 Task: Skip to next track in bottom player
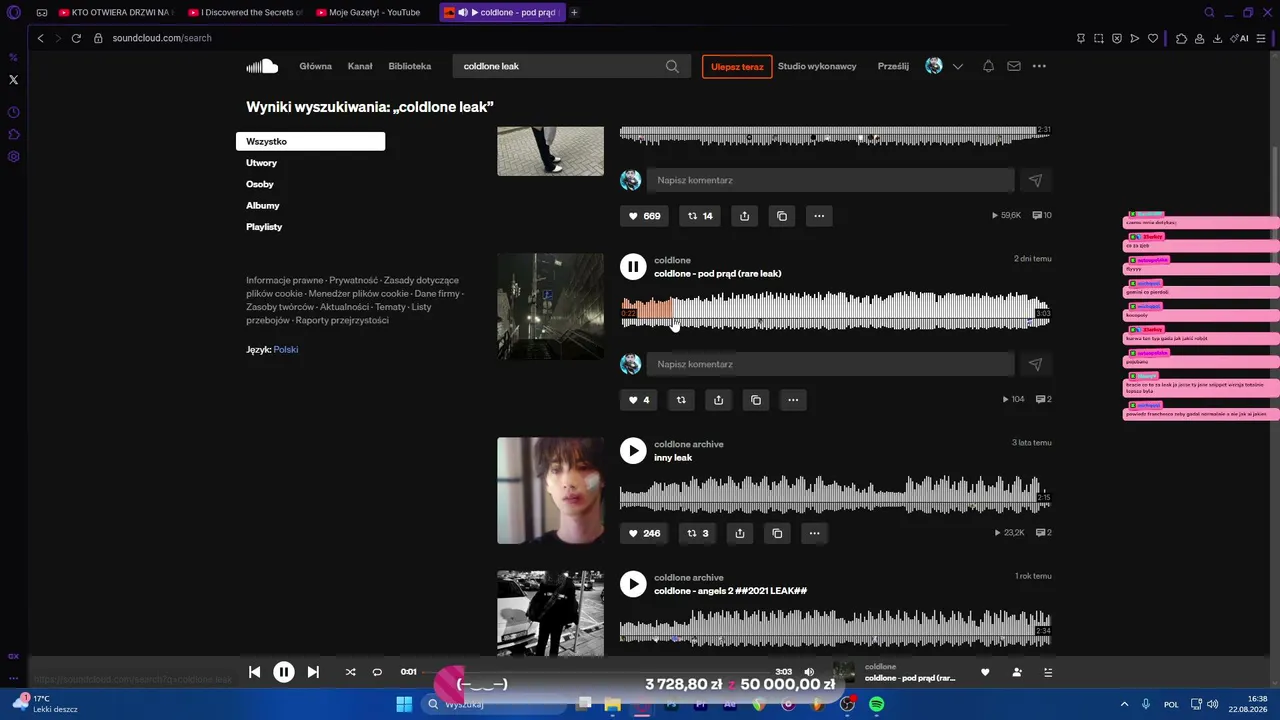coord(313,672)
